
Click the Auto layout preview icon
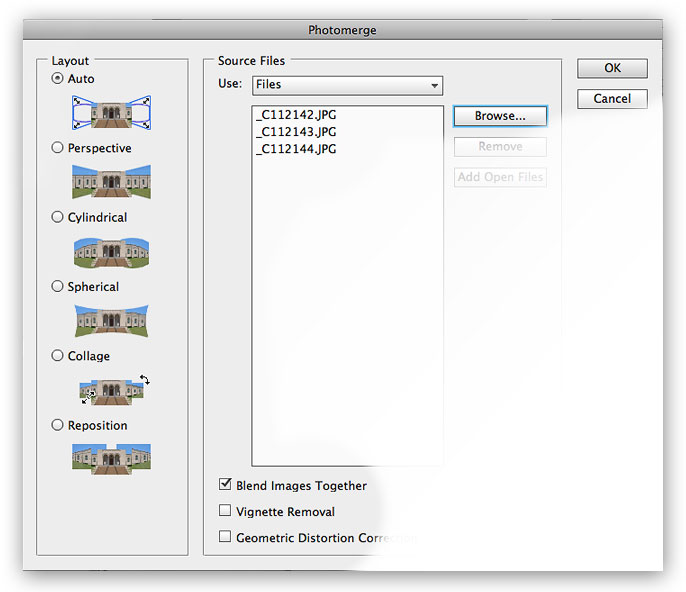[x=111, y=111]
